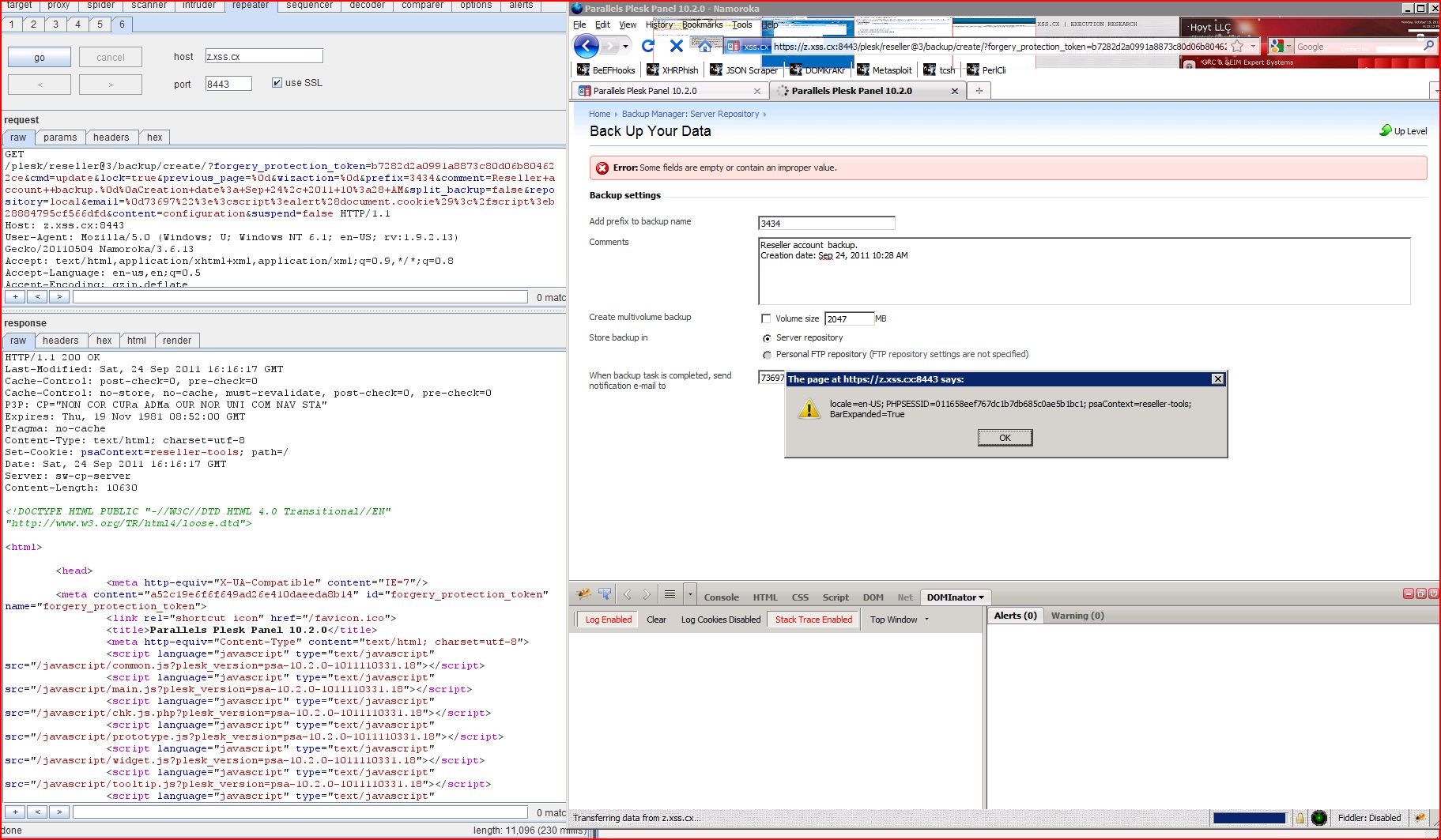Open the BeEFHooks bookmark
Screen dimensions: 1441x840
click(x=606, y=70)
